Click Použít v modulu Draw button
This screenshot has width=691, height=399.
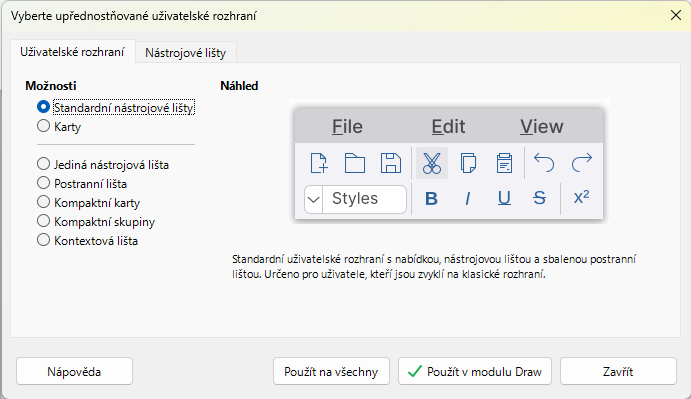pos(475,371)
